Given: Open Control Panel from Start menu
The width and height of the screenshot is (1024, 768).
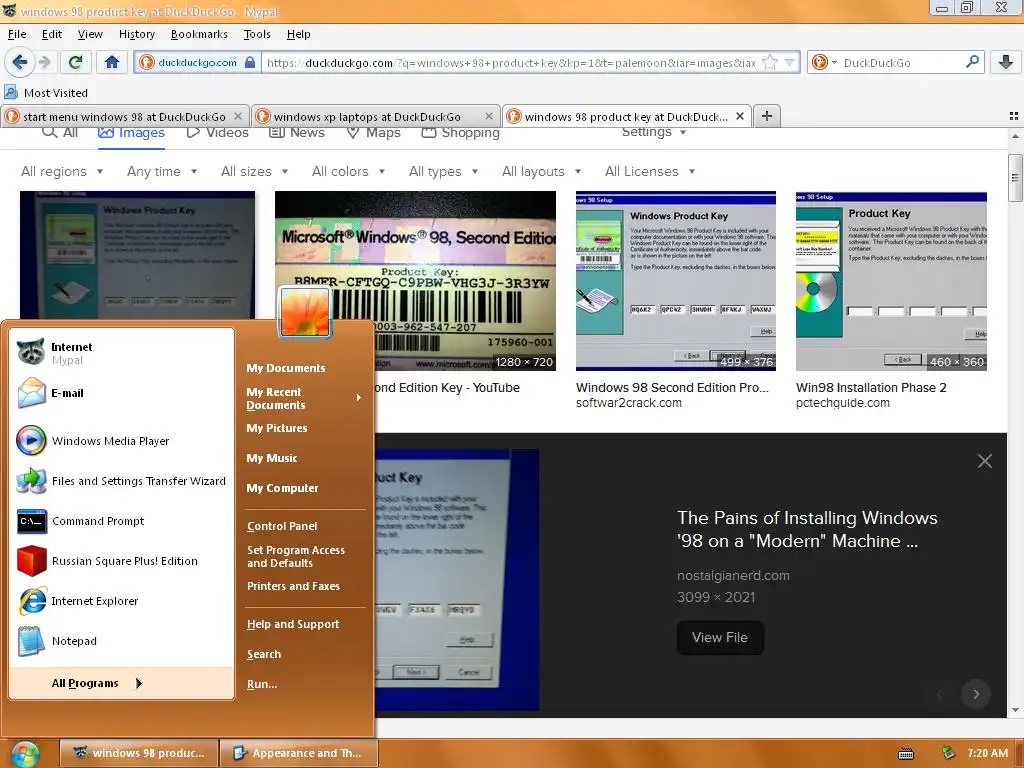Looking at the screenshot, I should pos(282,526).
